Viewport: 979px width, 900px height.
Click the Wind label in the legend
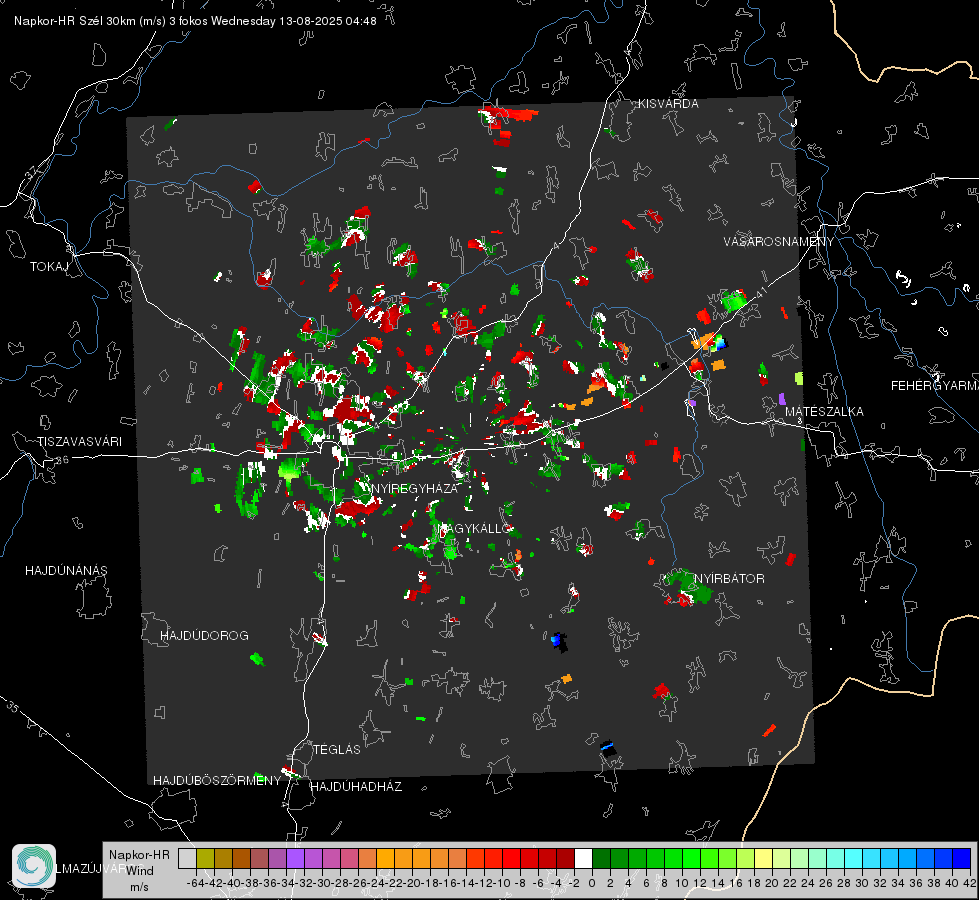click(140, 871)
